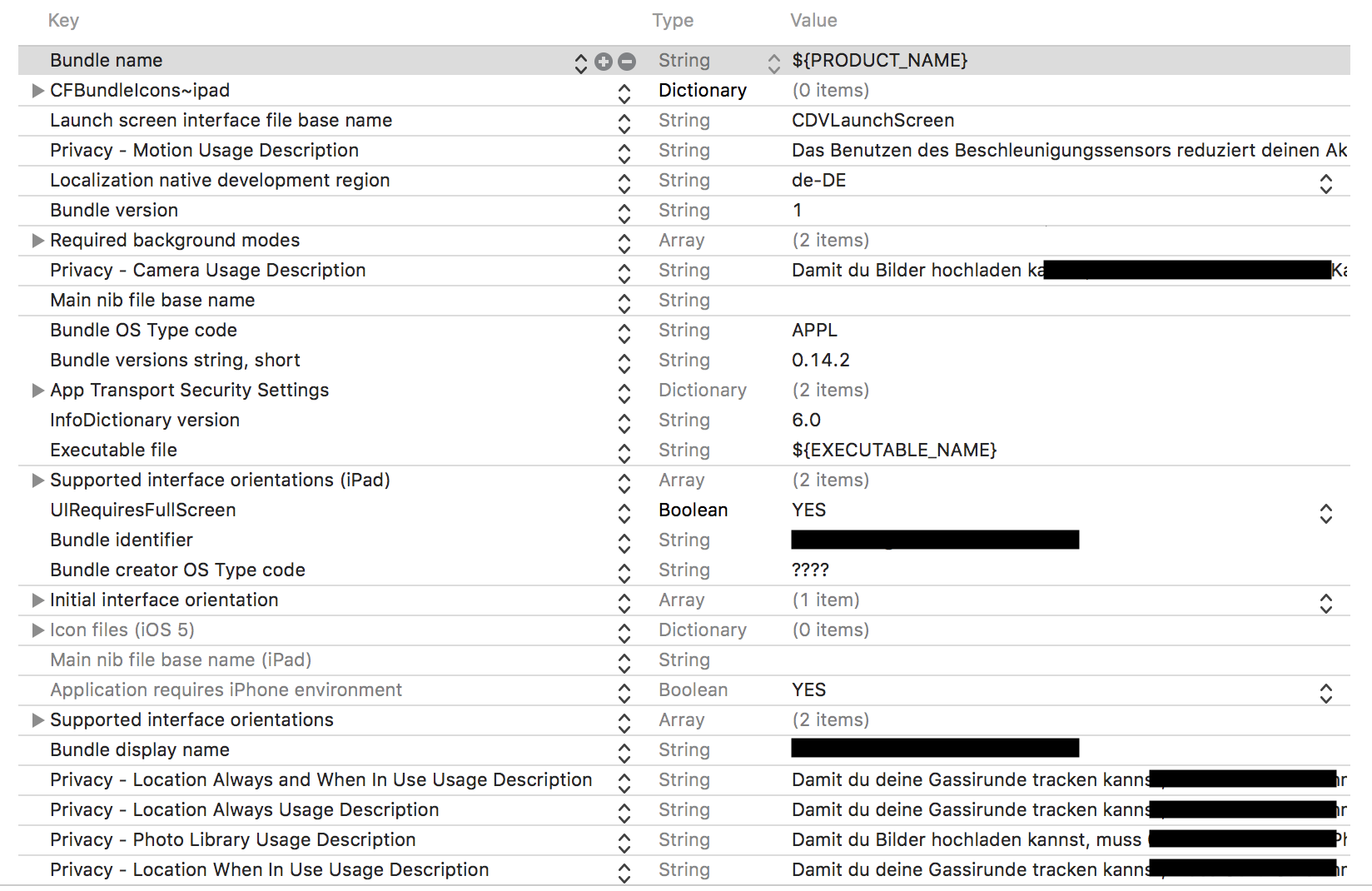Click key stepper on Bundle identifier row

point(624,543)
